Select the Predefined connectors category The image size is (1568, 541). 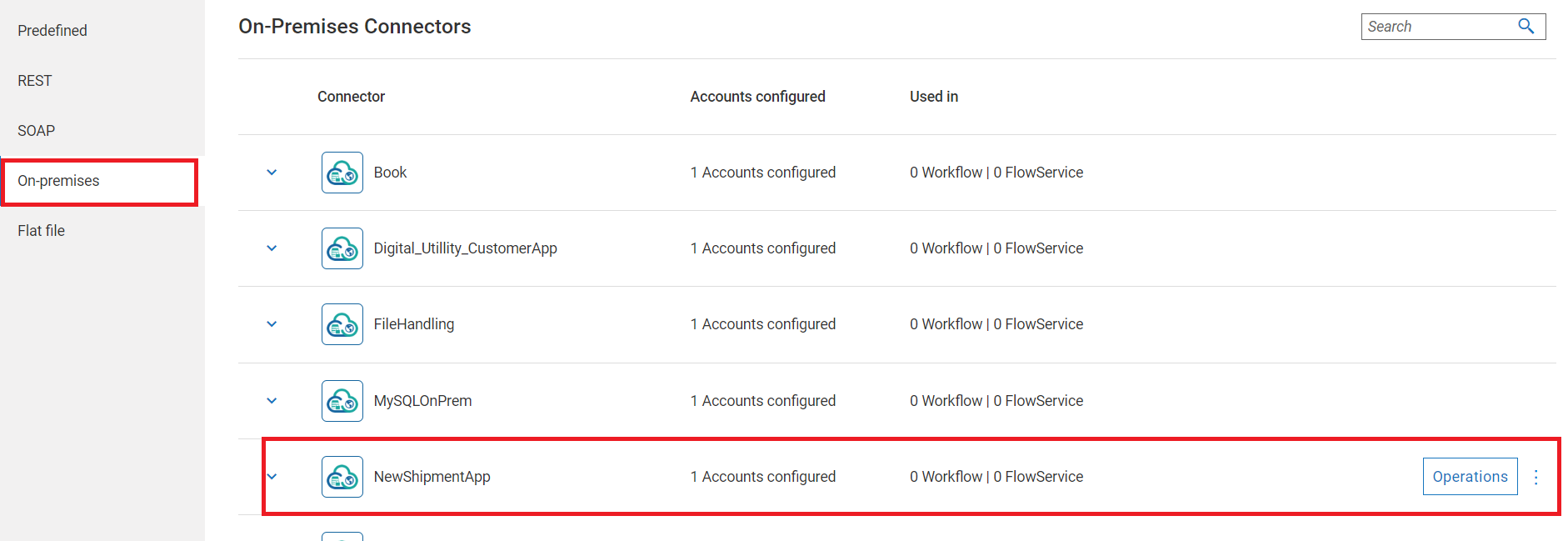52,30
